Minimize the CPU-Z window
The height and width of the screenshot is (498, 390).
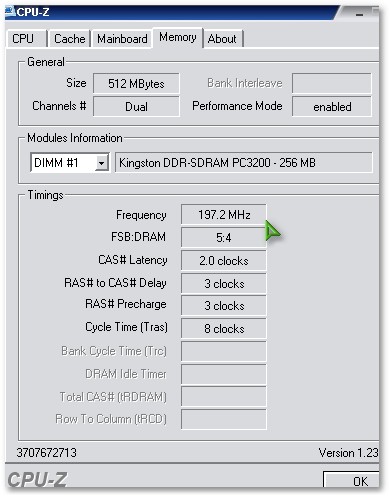point(359,15)
